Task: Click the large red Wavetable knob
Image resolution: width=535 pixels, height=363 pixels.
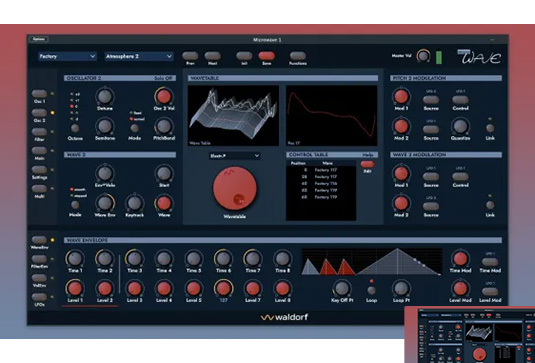Action: pyautogui.click(x=235, y=188)
